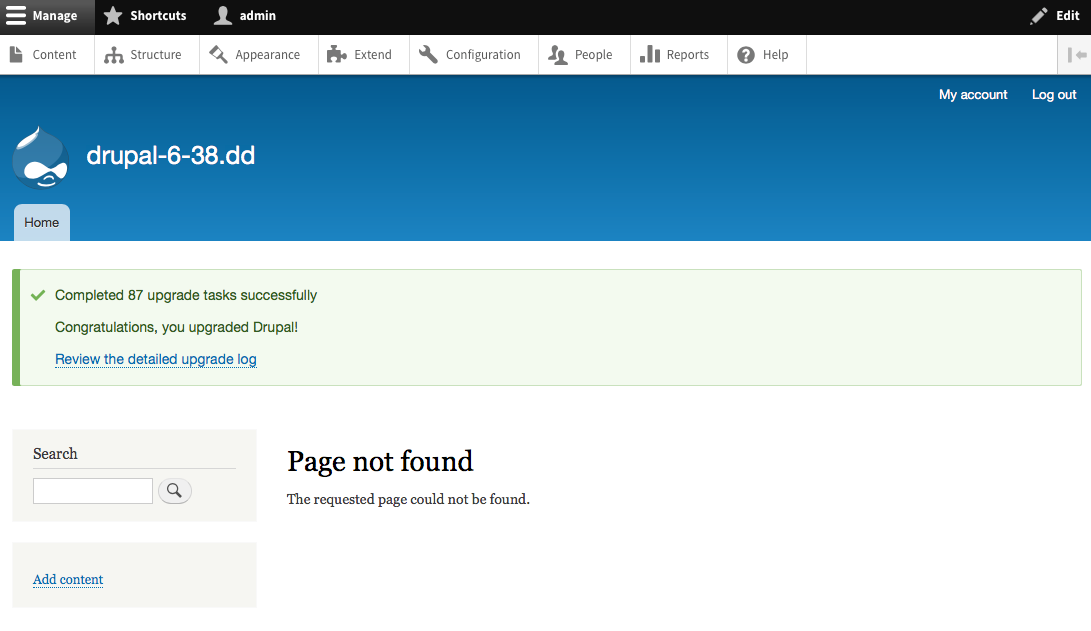Viewport: 1091px width, 631px height.
Task: Select the Home tab
Action: (x=42, y=223)
